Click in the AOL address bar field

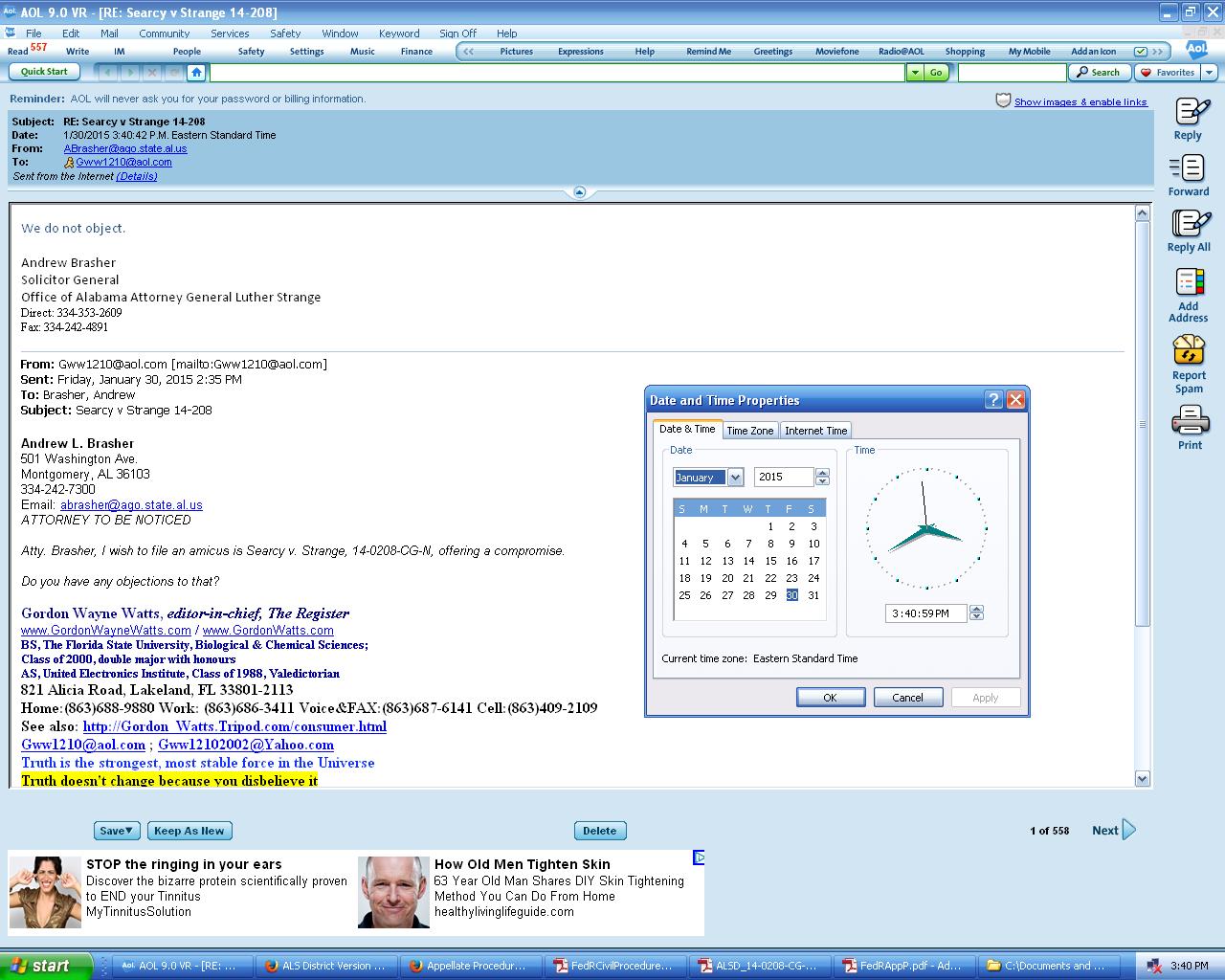tap(557, 72)
